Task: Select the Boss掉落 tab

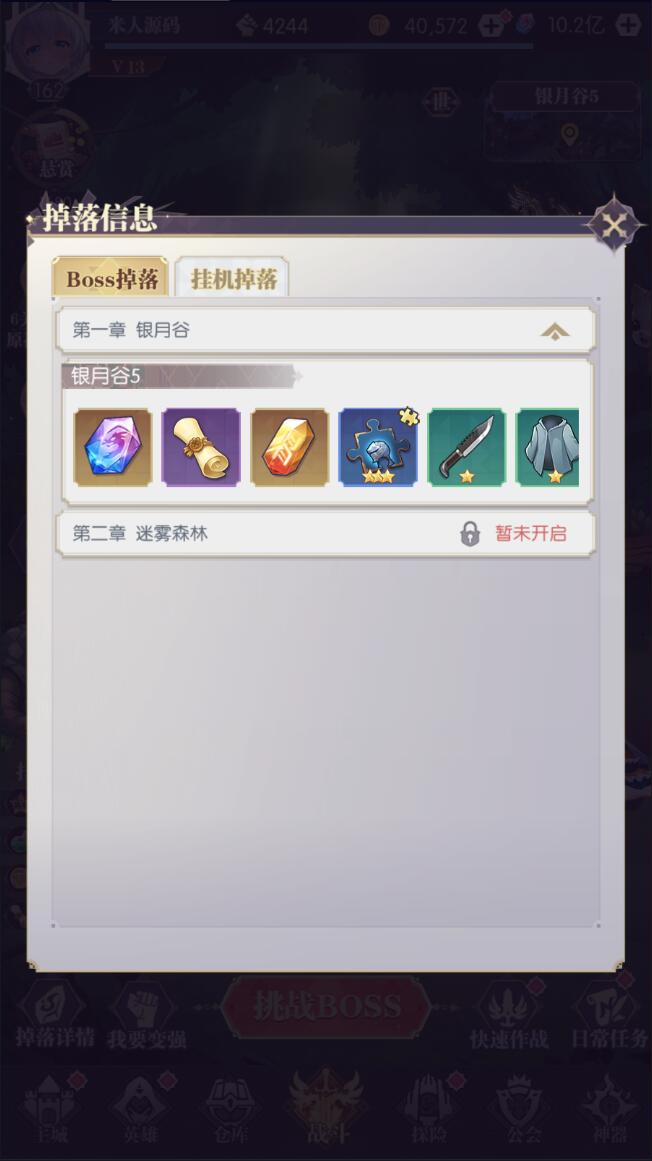Action: pyautogui.click(x=111, y=278)
